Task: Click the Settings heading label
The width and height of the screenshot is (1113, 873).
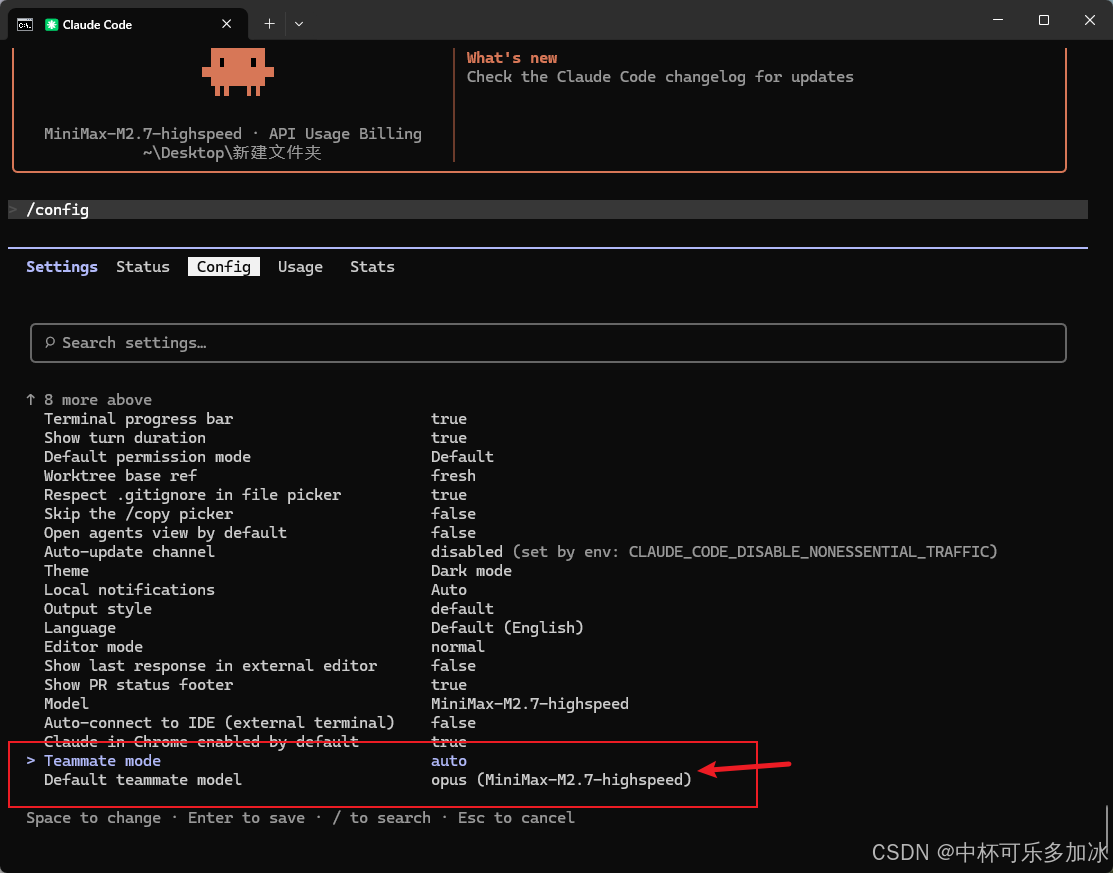Action: (x=62, y=267)
